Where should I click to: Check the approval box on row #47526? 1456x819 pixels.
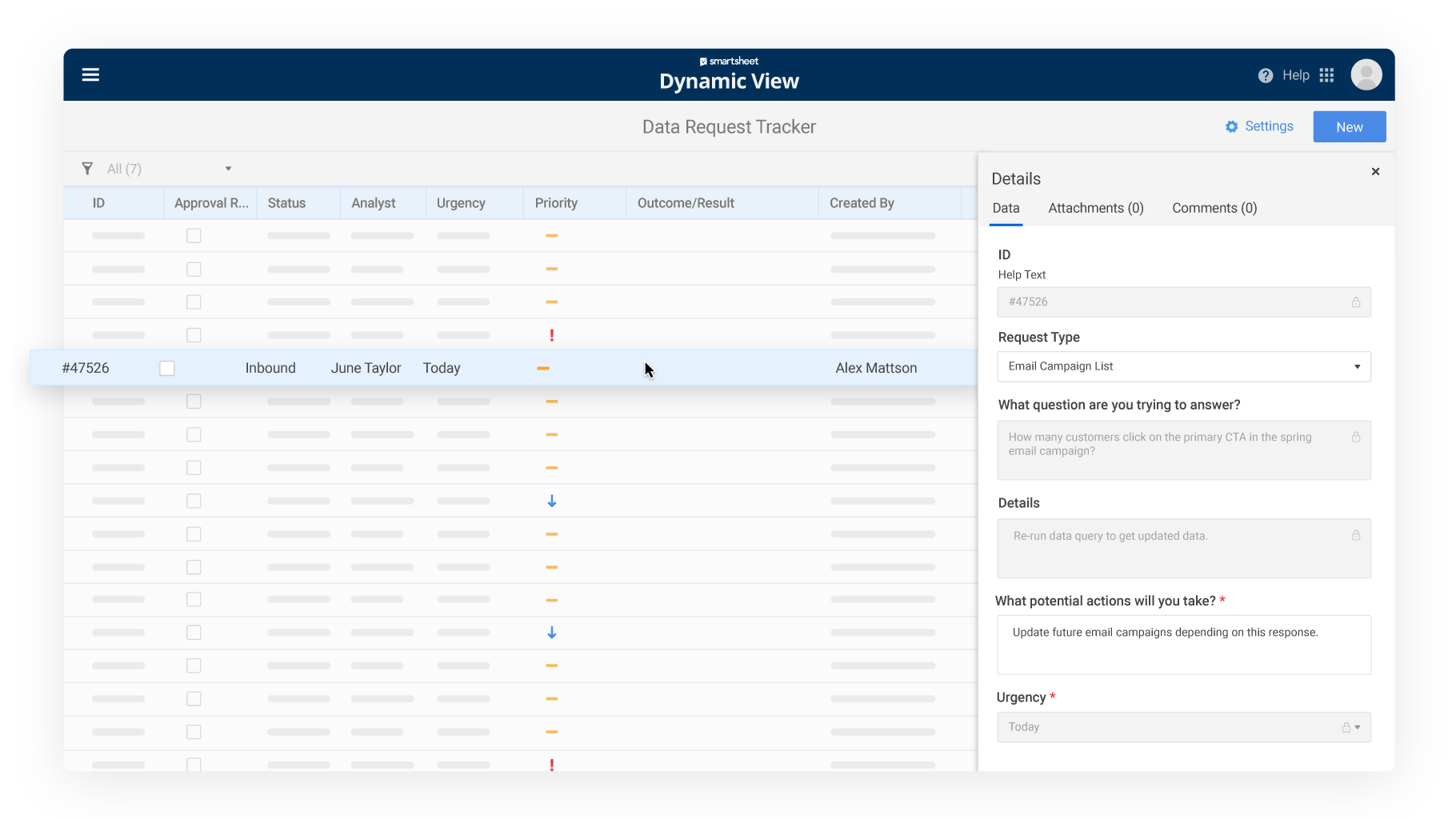(167, 368)
